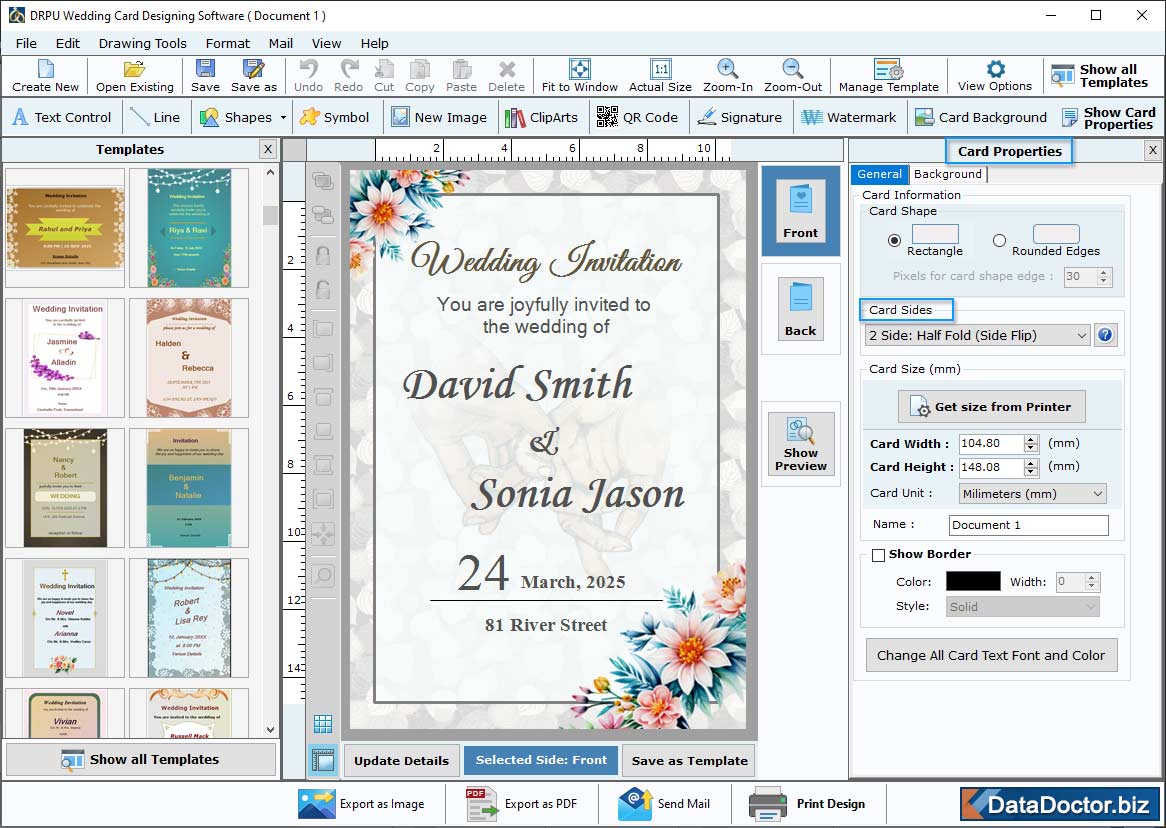Screen dimensions: 1166x828
Task: Open Card Background options
Action: (x=981, y=117)
